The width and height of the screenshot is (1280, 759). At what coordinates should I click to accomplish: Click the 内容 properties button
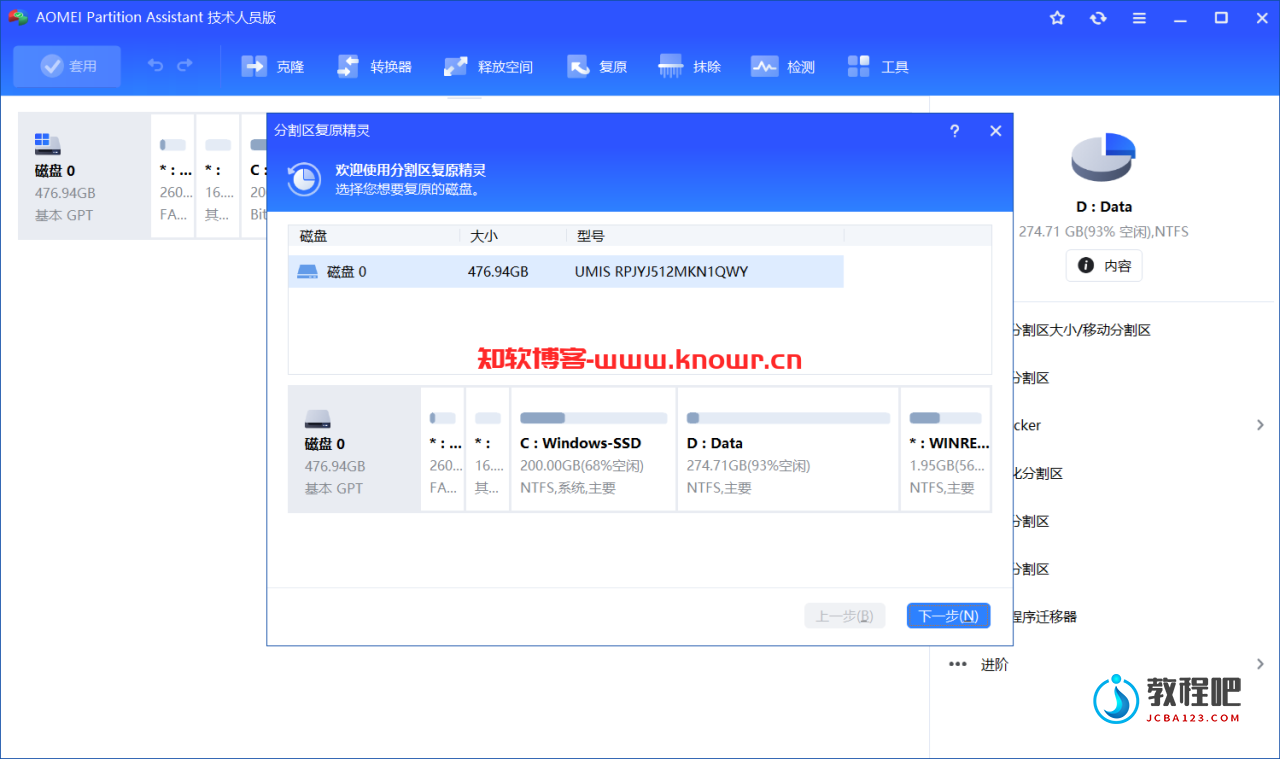(1104, 266)
